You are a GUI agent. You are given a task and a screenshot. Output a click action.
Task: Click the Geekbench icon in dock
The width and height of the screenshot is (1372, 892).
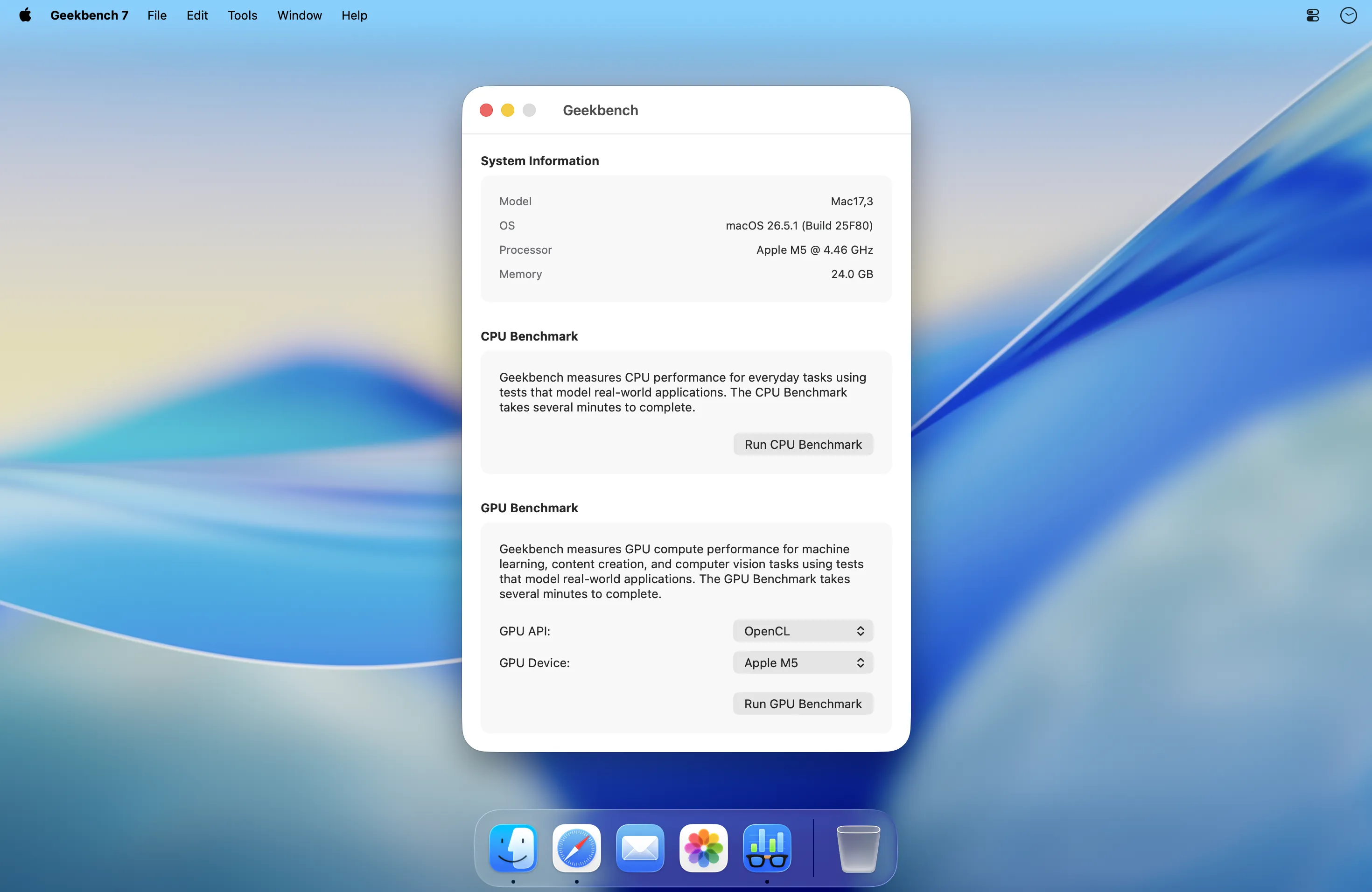(x=767, y=848)
